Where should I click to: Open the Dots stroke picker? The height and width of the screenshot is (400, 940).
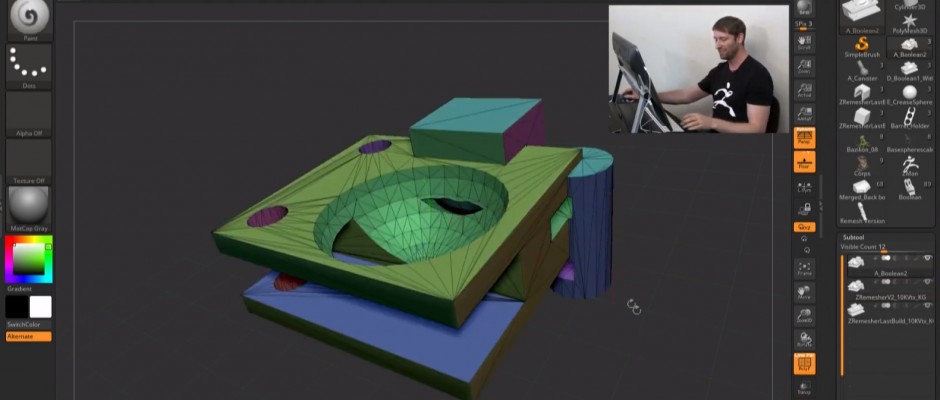[29, 65]
